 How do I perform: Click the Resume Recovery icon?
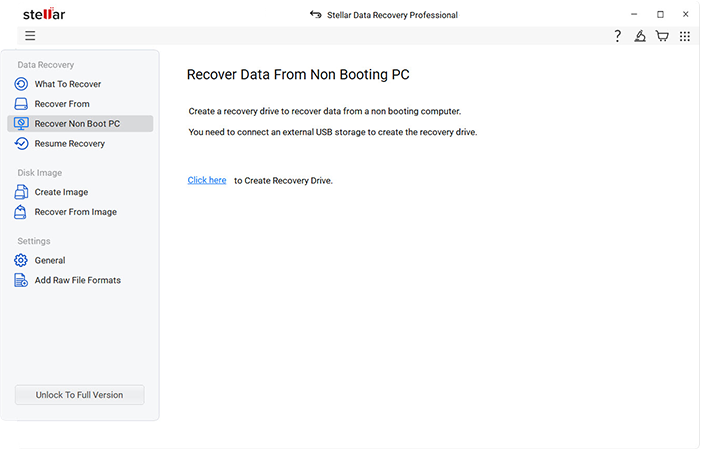tap(21, 144)
